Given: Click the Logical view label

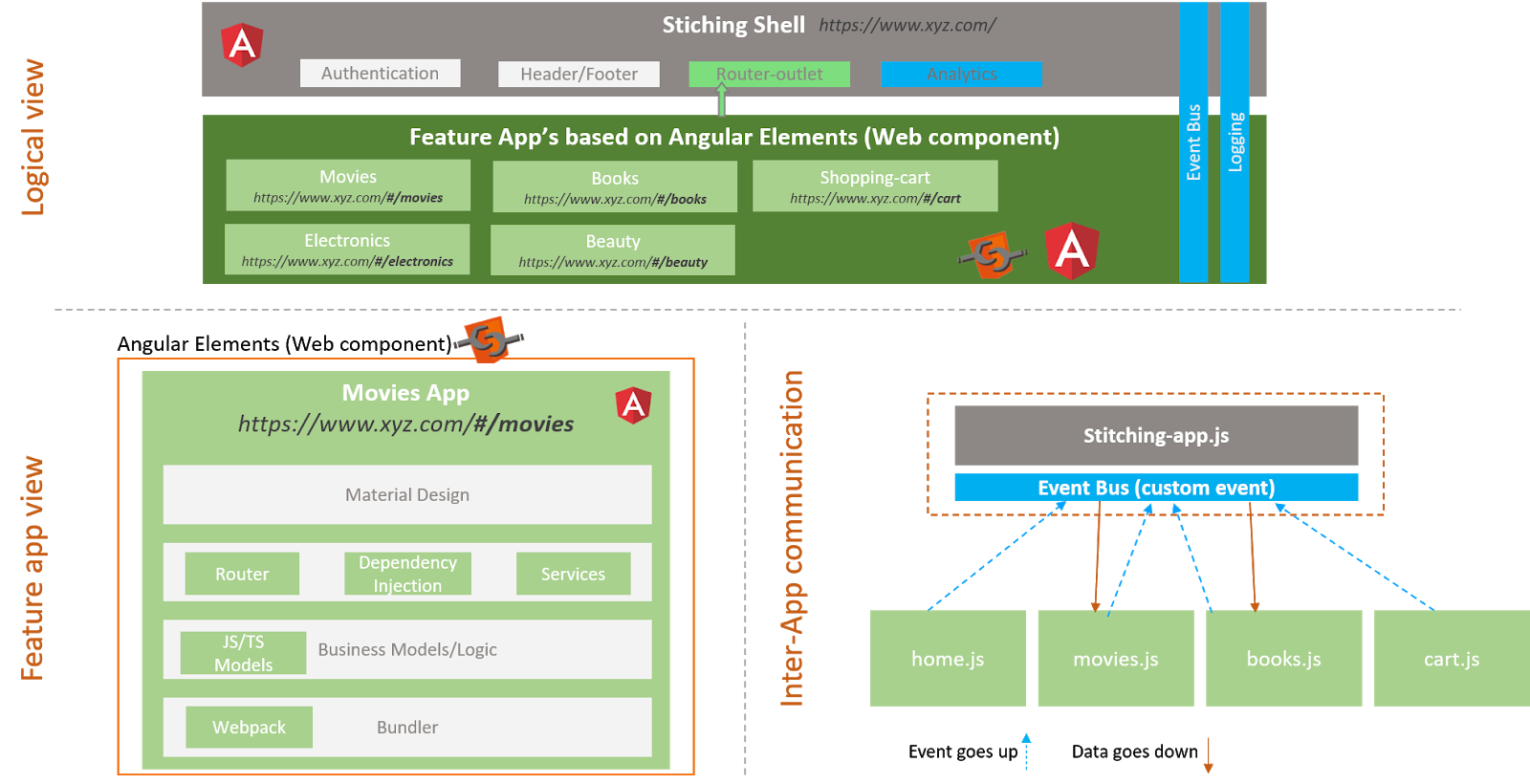Looking at the screenshot, I should (33, 138).
